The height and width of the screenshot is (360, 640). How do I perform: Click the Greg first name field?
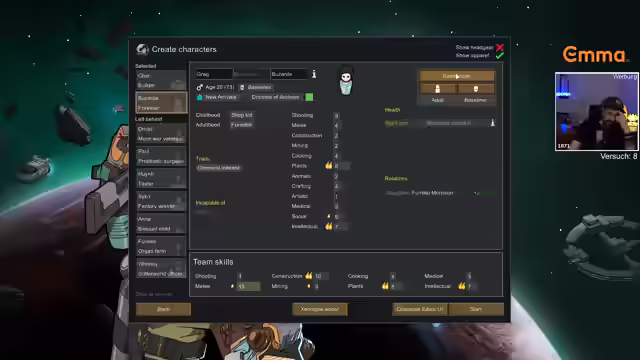tap(214, 74)
